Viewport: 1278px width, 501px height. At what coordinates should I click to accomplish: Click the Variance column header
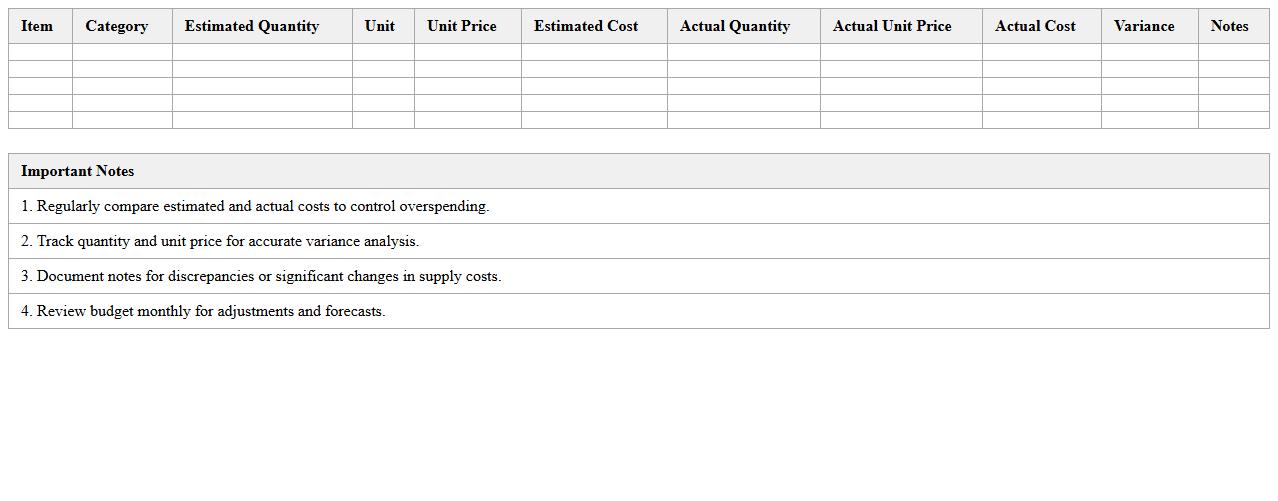1144,26
